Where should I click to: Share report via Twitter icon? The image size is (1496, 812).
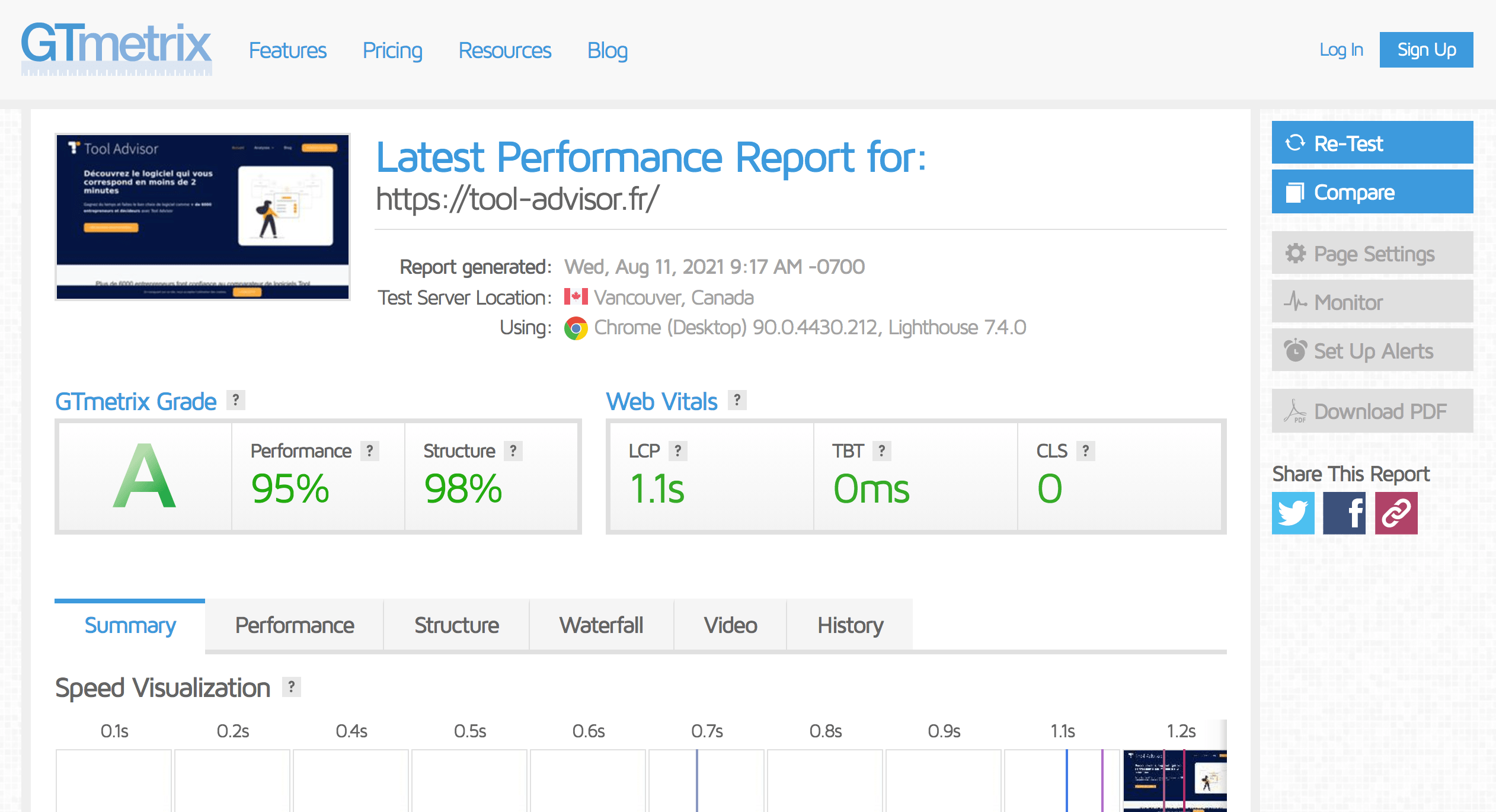[1293, 513]
